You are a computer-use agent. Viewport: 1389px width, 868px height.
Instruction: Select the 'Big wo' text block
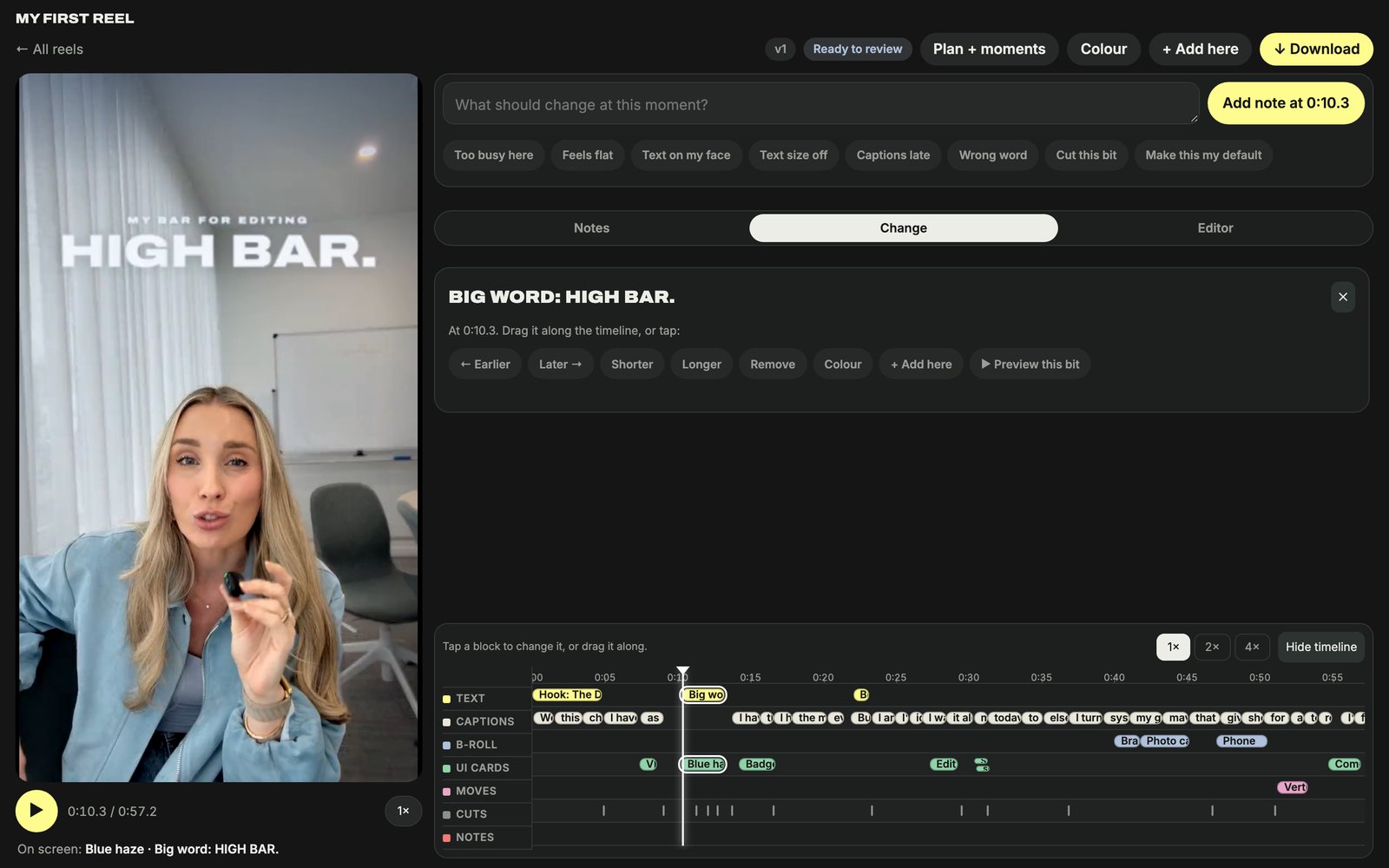(x=704, y=695)
